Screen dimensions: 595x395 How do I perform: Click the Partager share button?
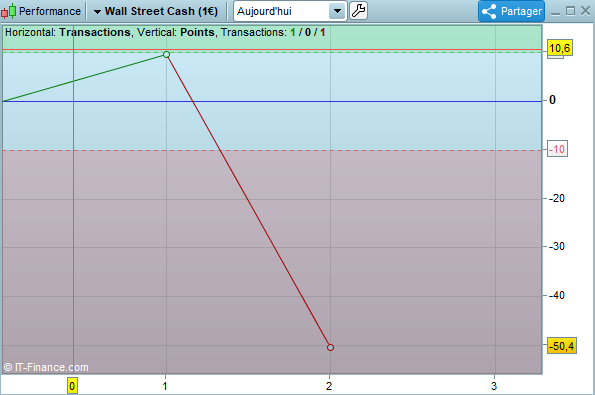511,11
